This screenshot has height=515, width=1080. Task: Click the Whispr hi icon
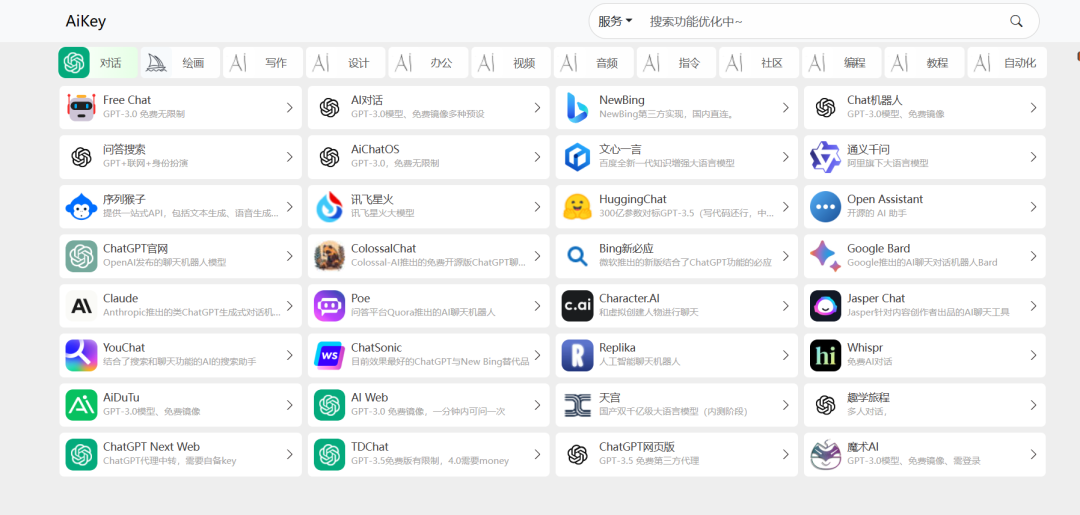tap(825, 355)
